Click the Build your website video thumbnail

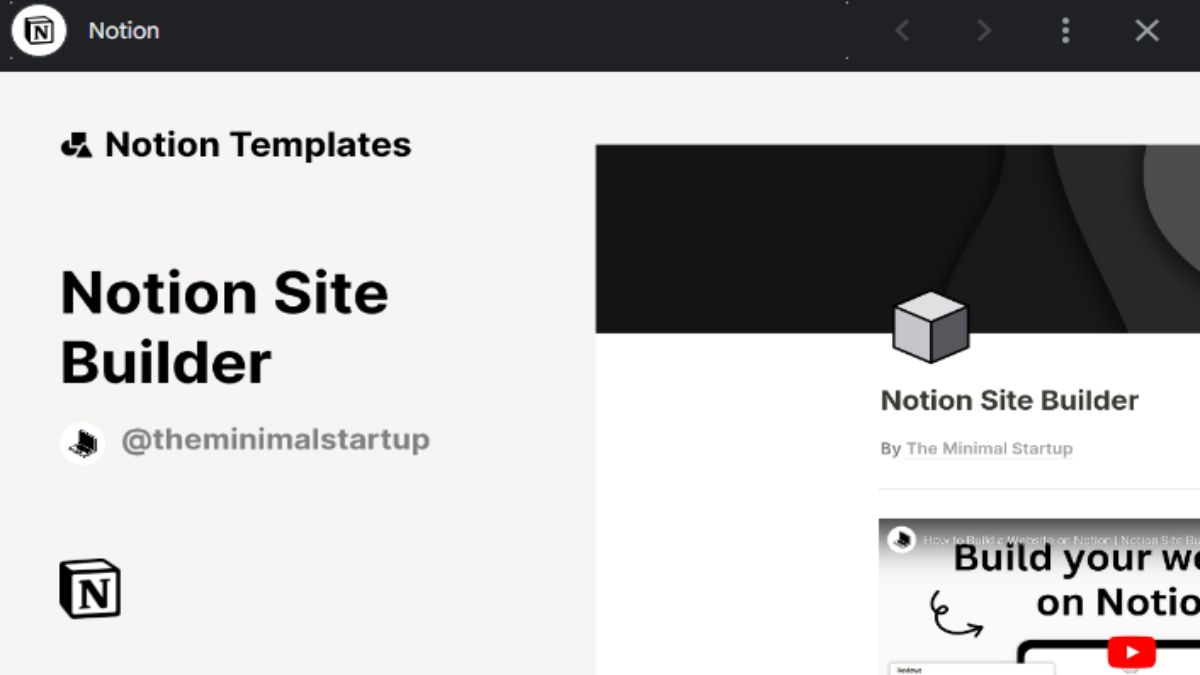tap(1039, 597)
